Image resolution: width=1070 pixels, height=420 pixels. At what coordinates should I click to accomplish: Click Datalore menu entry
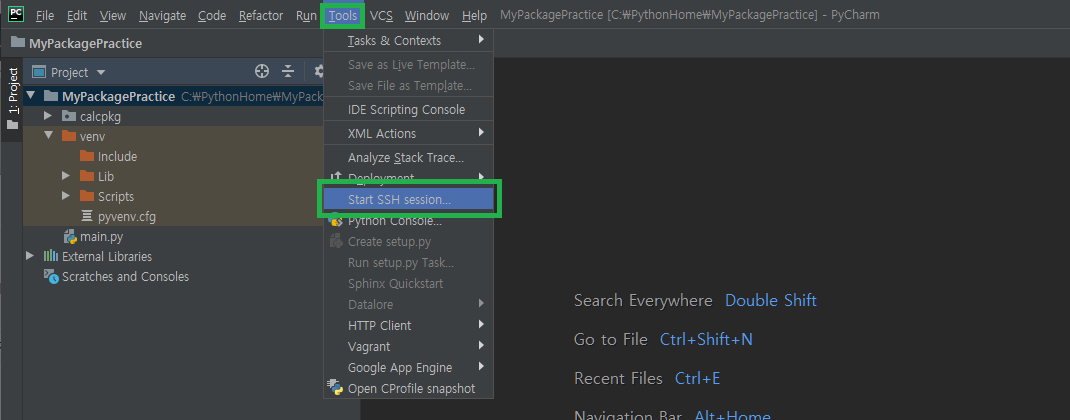pyautogui.click(x=409, y=305)
